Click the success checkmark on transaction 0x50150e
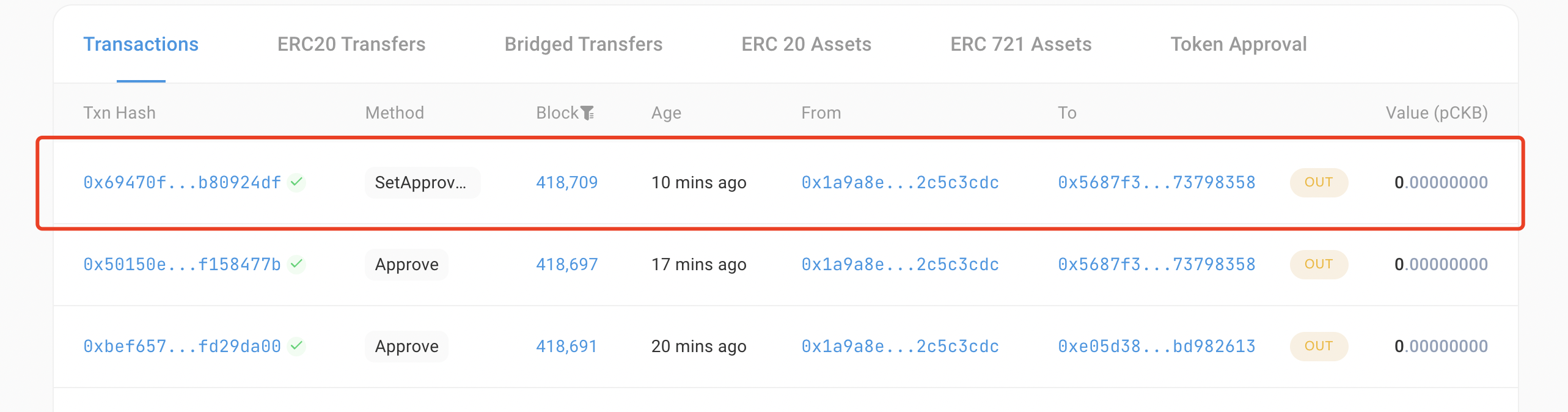 [296, 264]
